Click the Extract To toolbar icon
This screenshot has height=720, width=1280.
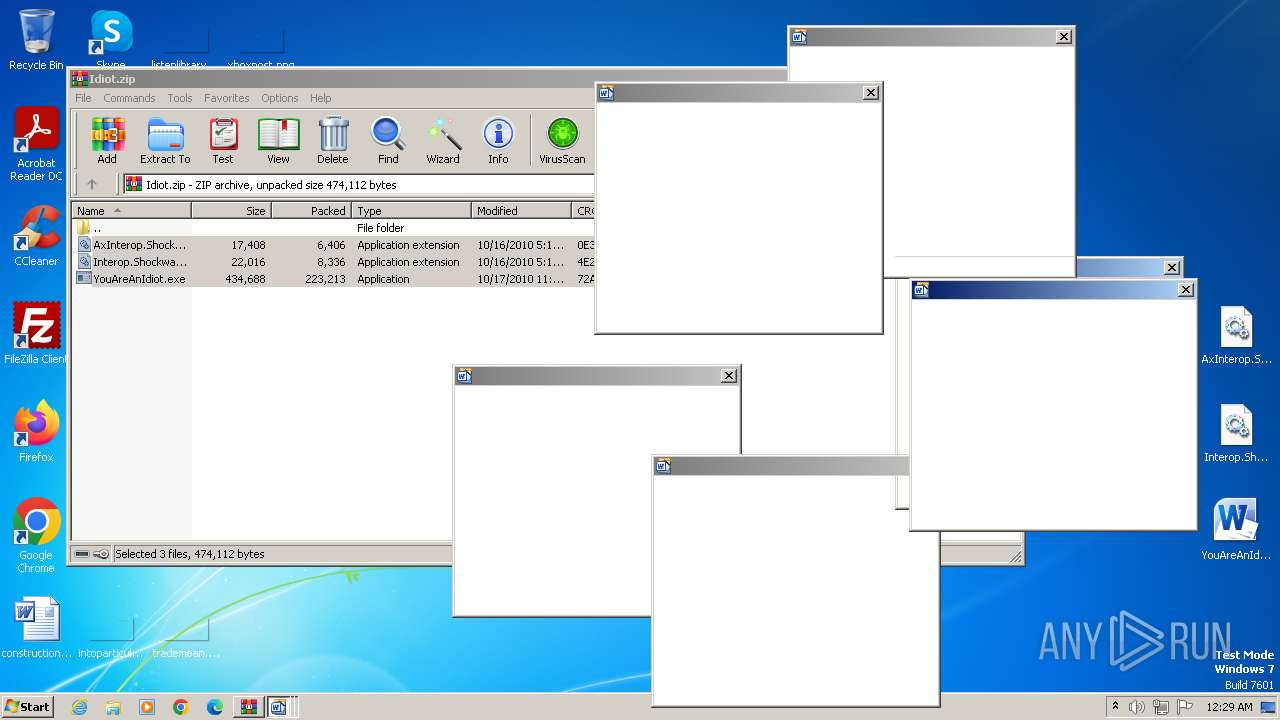(x=165, y=140)
